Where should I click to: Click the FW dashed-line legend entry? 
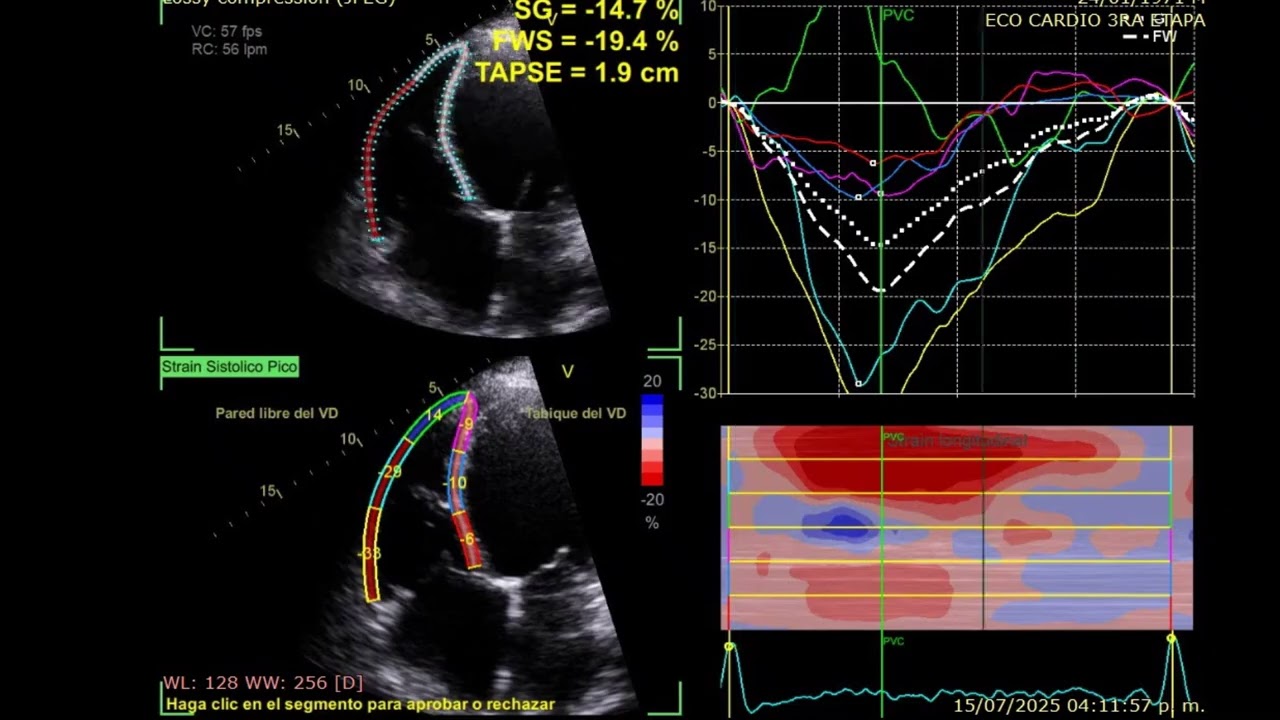(1150, 37)
